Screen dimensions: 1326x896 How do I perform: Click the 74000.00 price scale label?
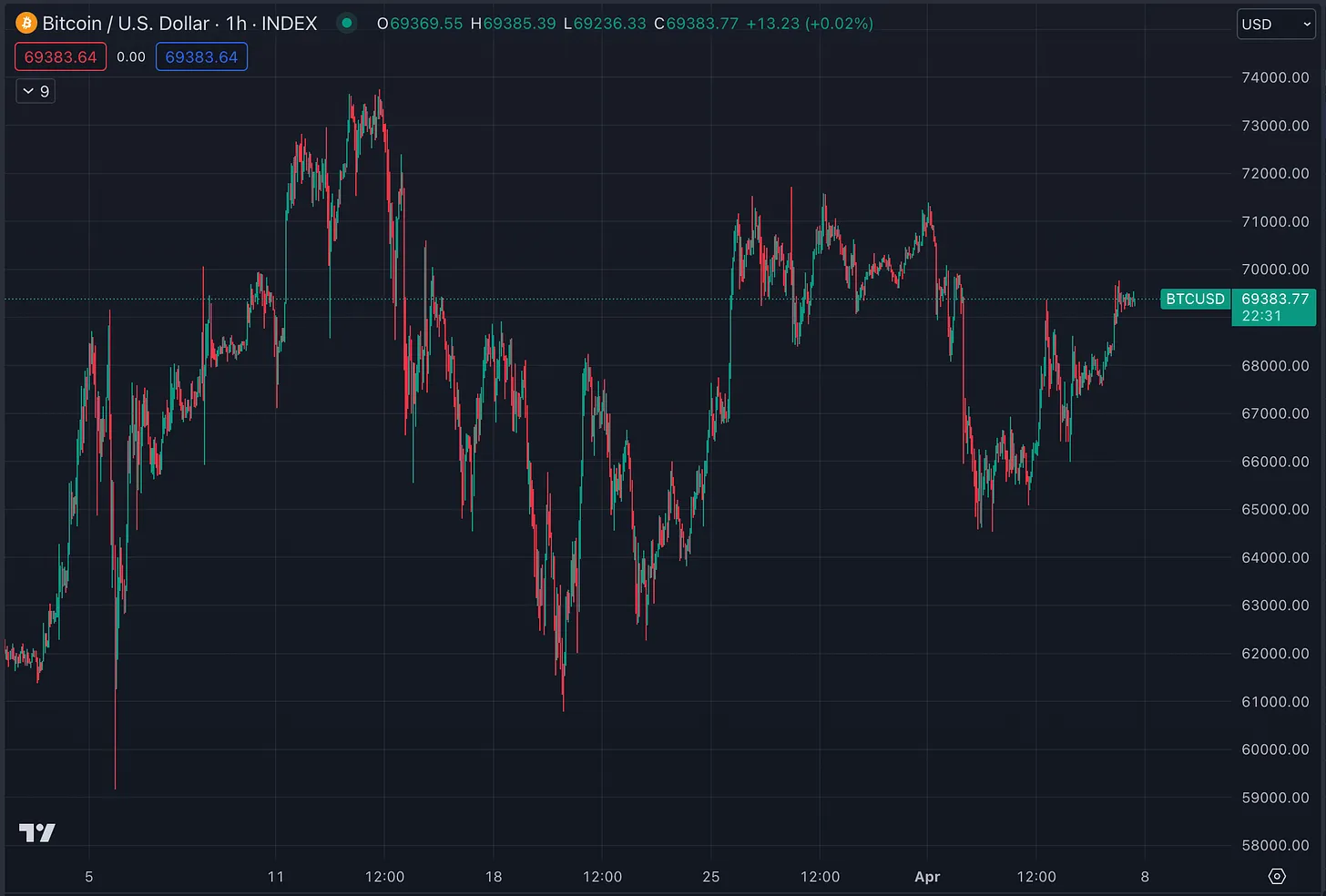point(1275,77)
